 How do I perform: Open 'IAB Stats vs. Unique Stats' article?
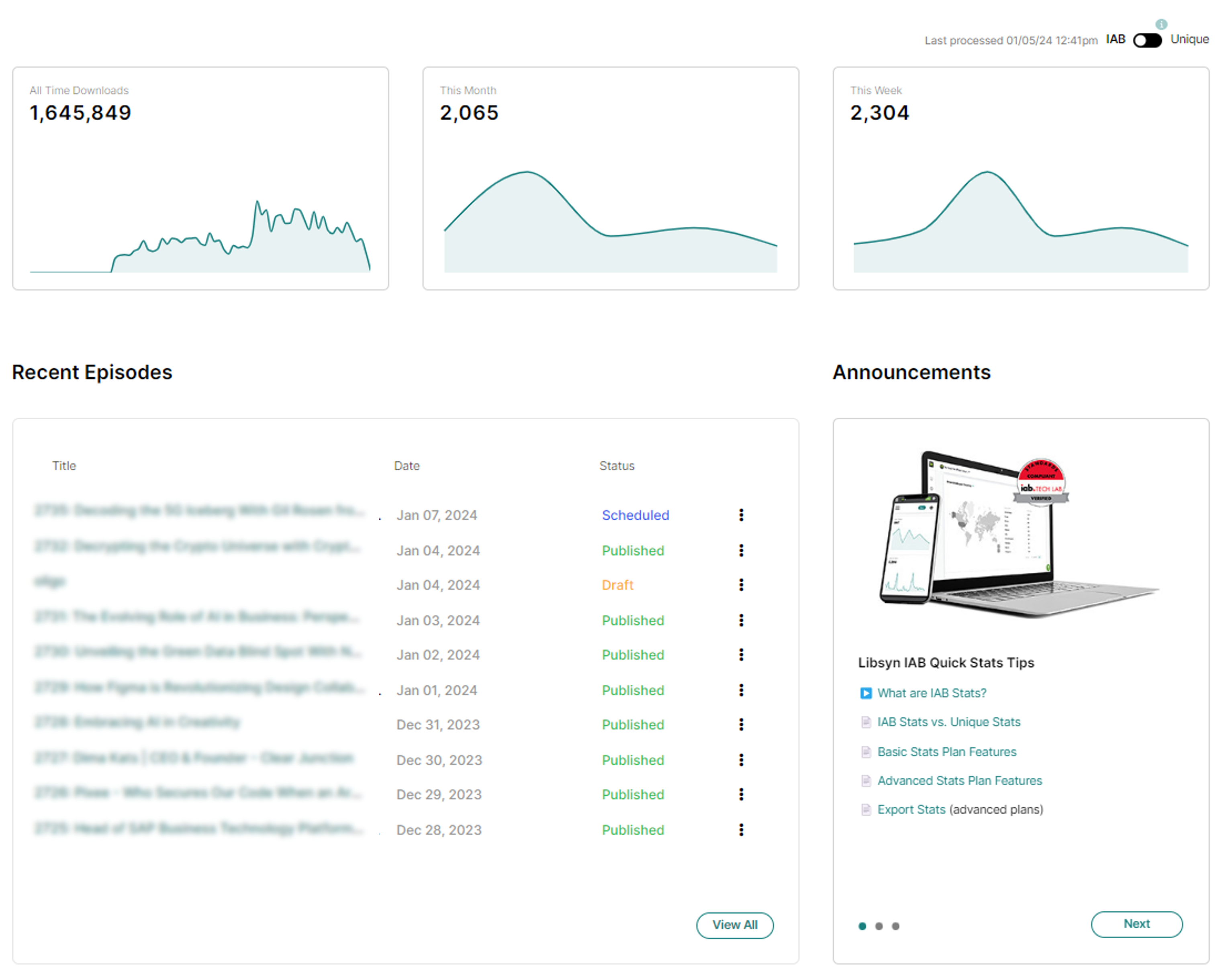click(948, 721)
